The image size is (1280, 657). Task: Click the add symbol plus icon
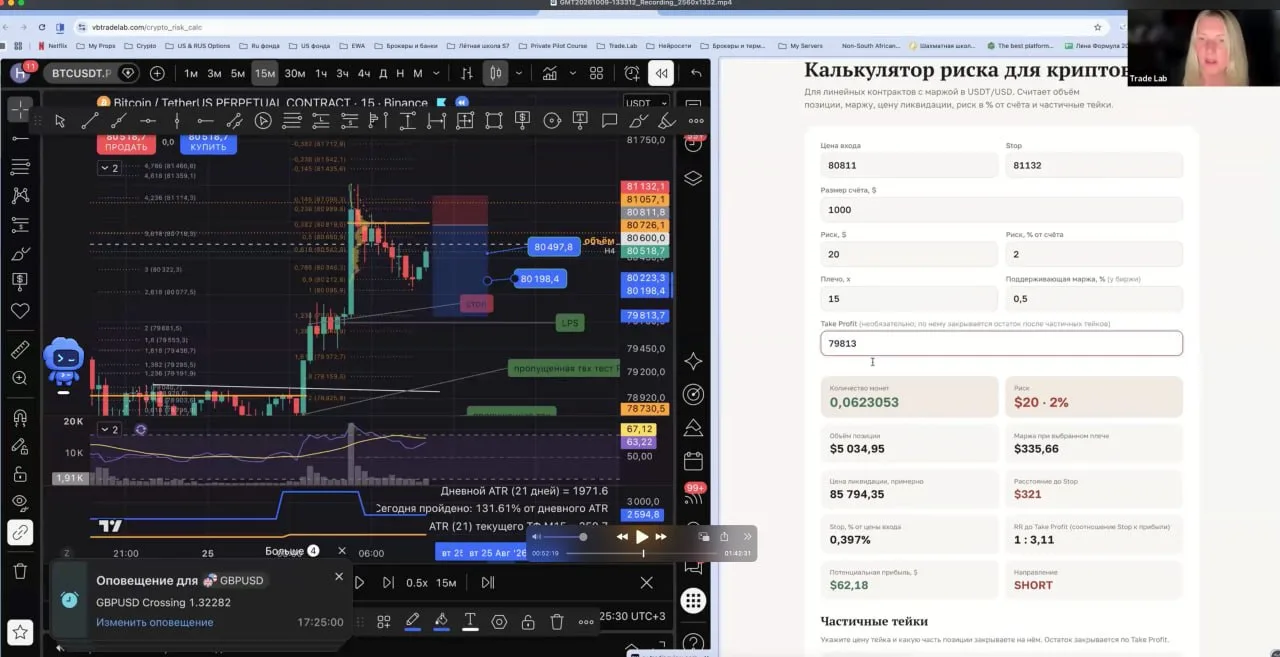click(157, 73)
